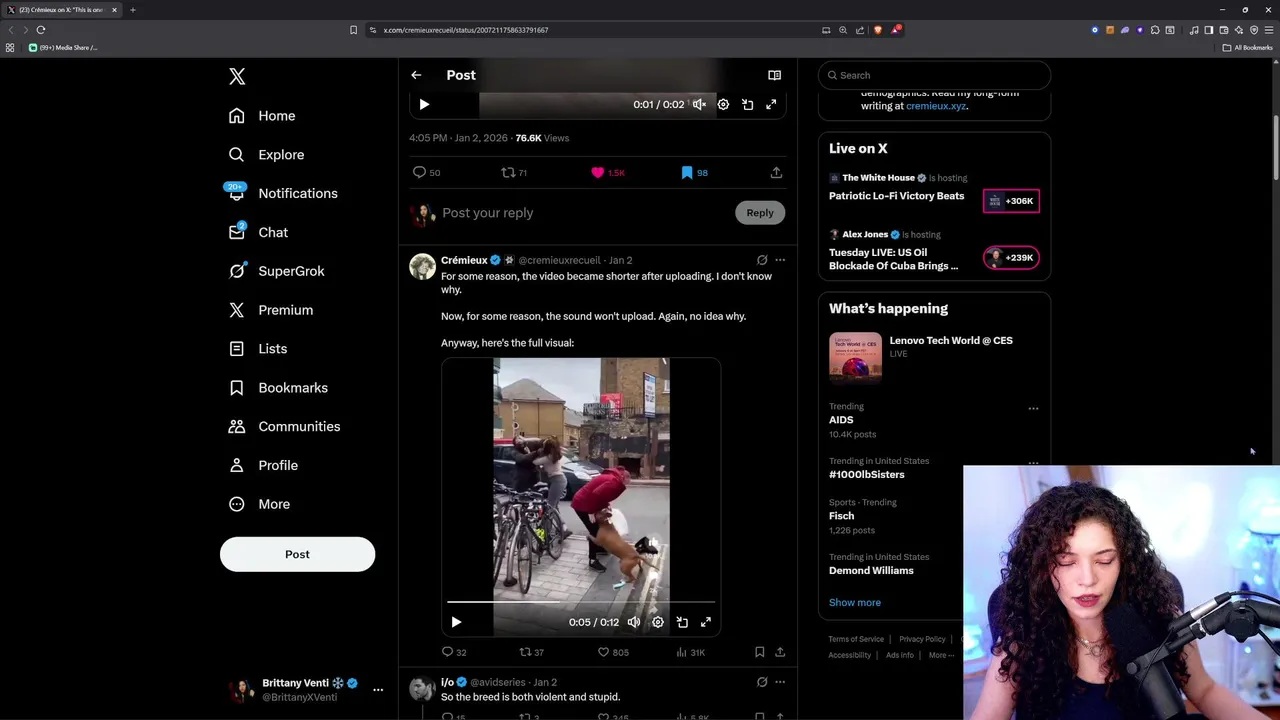This screenshot has height=720, width=1280.
Task: Open Lists in the sidebar
Action: pyautogui.click(x=258, y=349)
